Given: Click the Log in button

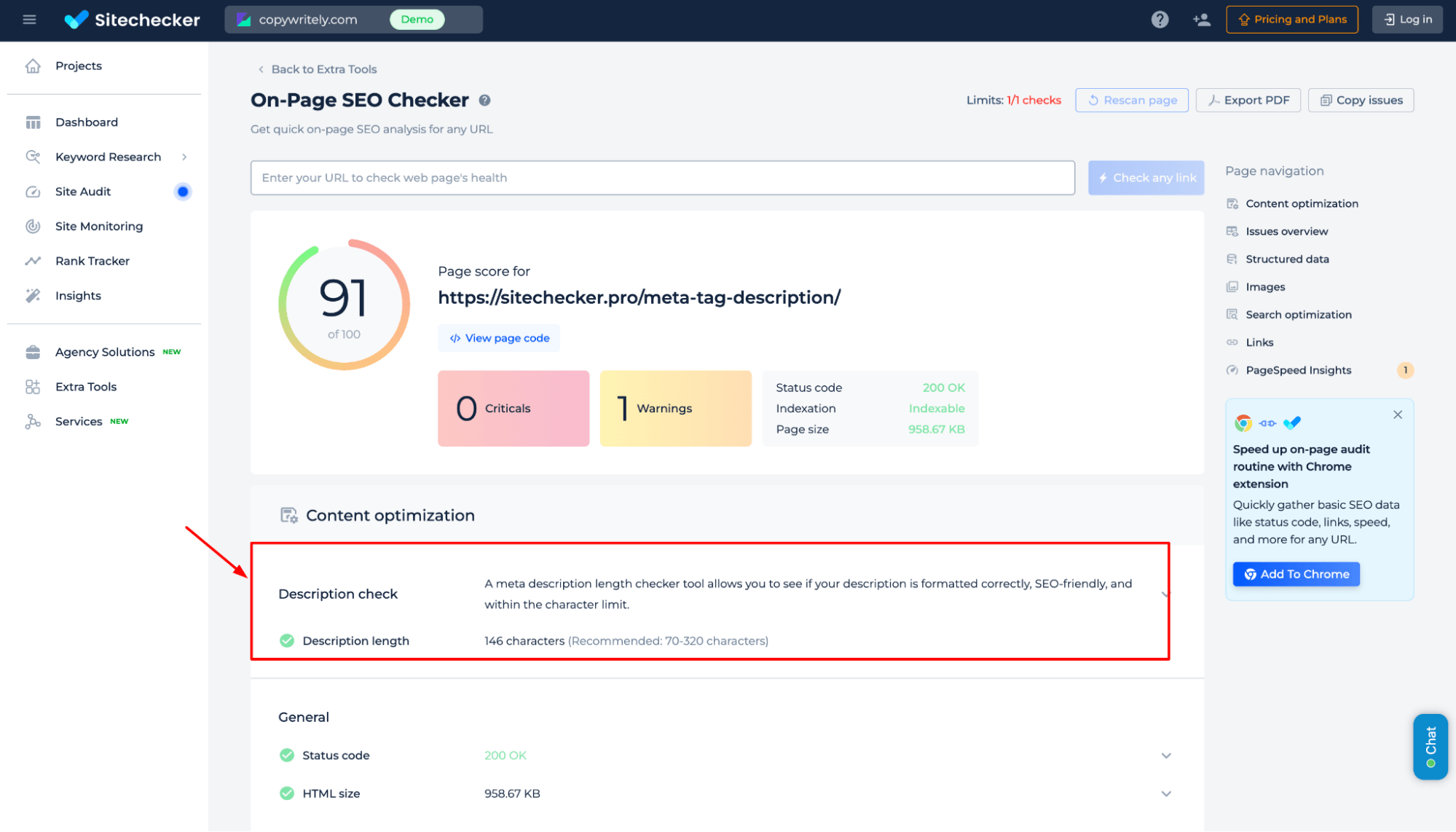Looking at the screenshot, I should point(1407,20).
